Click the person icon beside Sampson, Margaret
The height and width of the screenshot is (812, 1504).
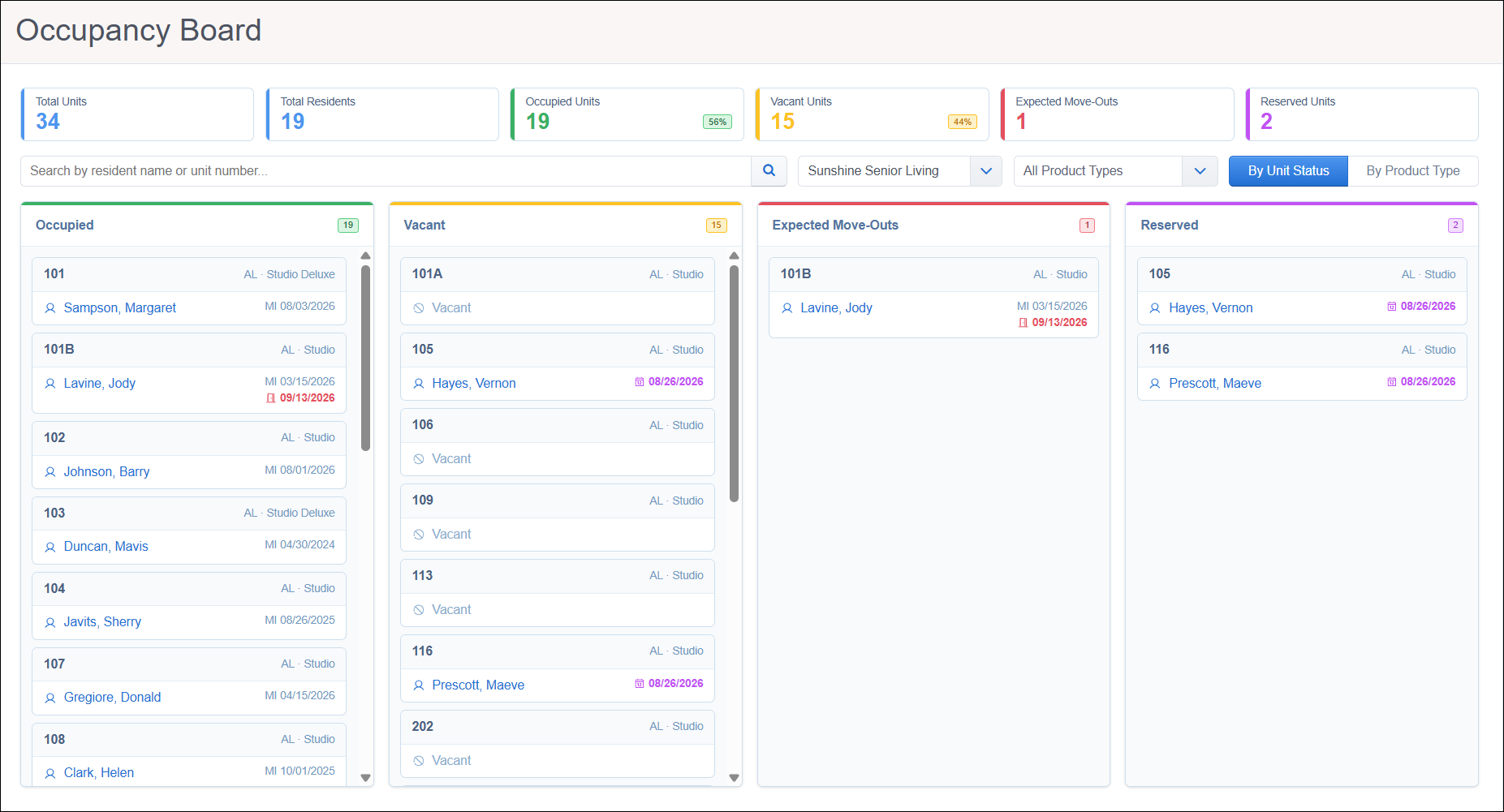(x=50, y=308)
